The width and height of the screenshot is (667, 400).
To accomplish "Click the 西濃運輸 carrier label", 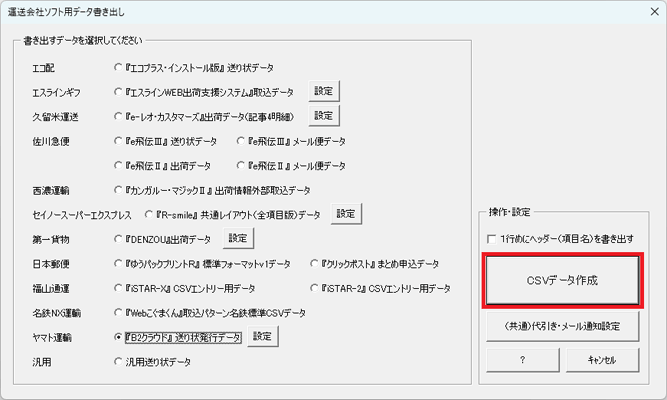I will pos(51,191).
